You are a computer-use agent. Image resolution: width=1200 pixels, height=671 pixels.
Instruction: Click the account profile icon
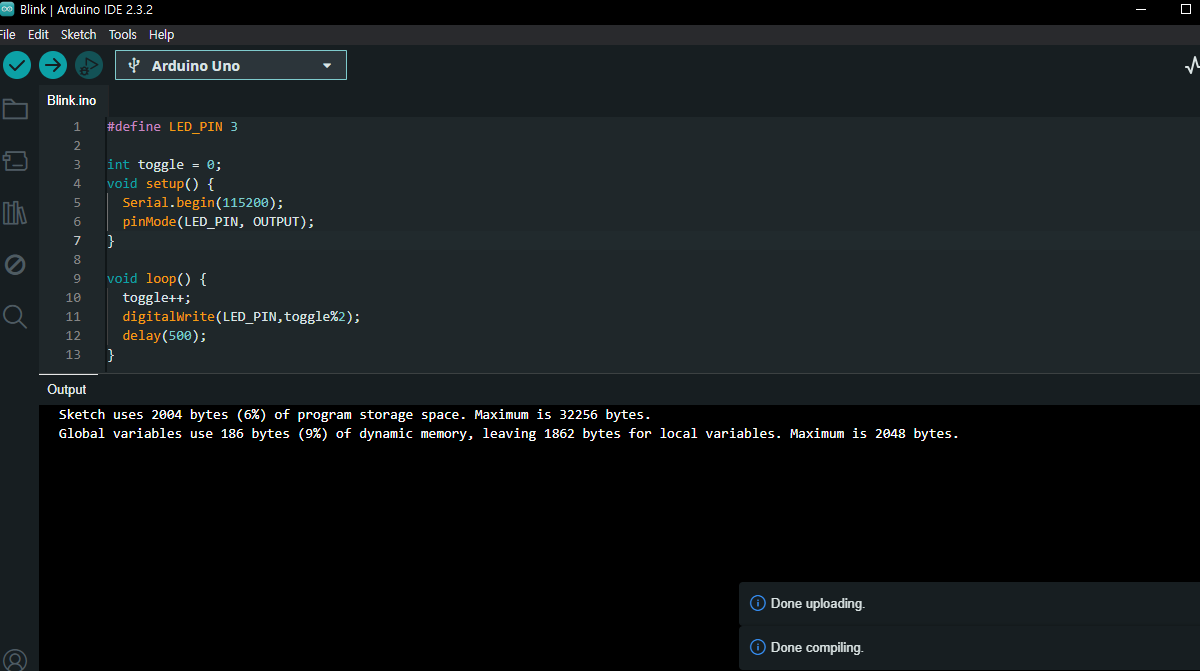pos(15,660)
